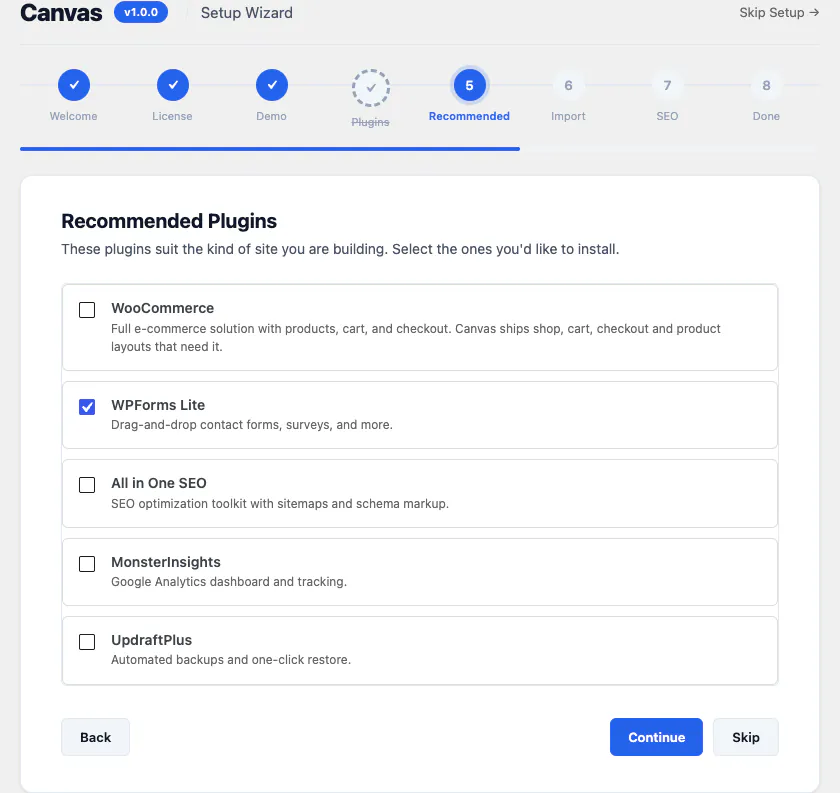Image resolution: width=840 pixels, height=793 pixels.
Task: Click the v1.0.0 version badge
Action: pyautogui.click(x=141, y=12)
